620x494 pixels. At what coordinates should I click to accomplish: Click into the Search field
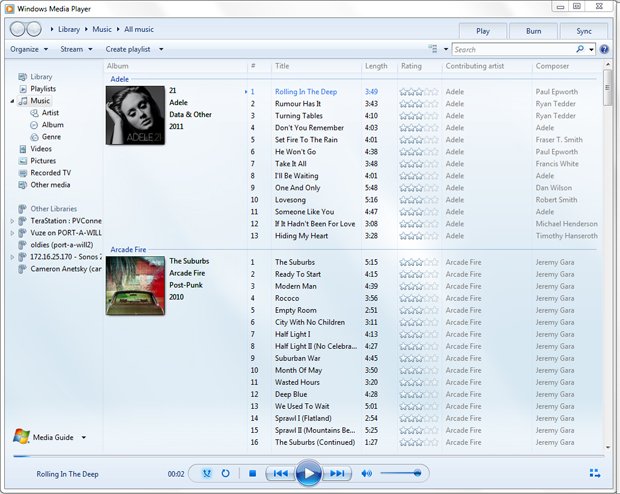point(514,49)
